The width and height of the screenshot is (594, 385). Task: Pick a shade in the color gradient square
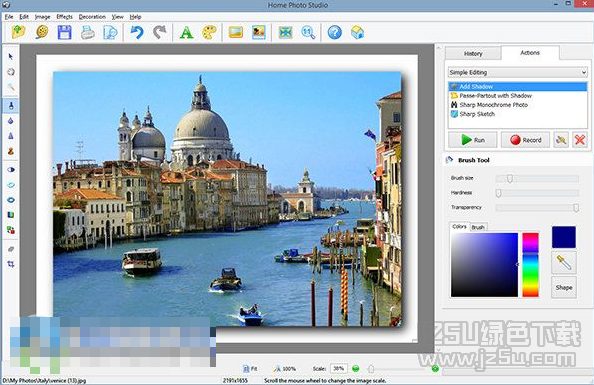[484, 265]
